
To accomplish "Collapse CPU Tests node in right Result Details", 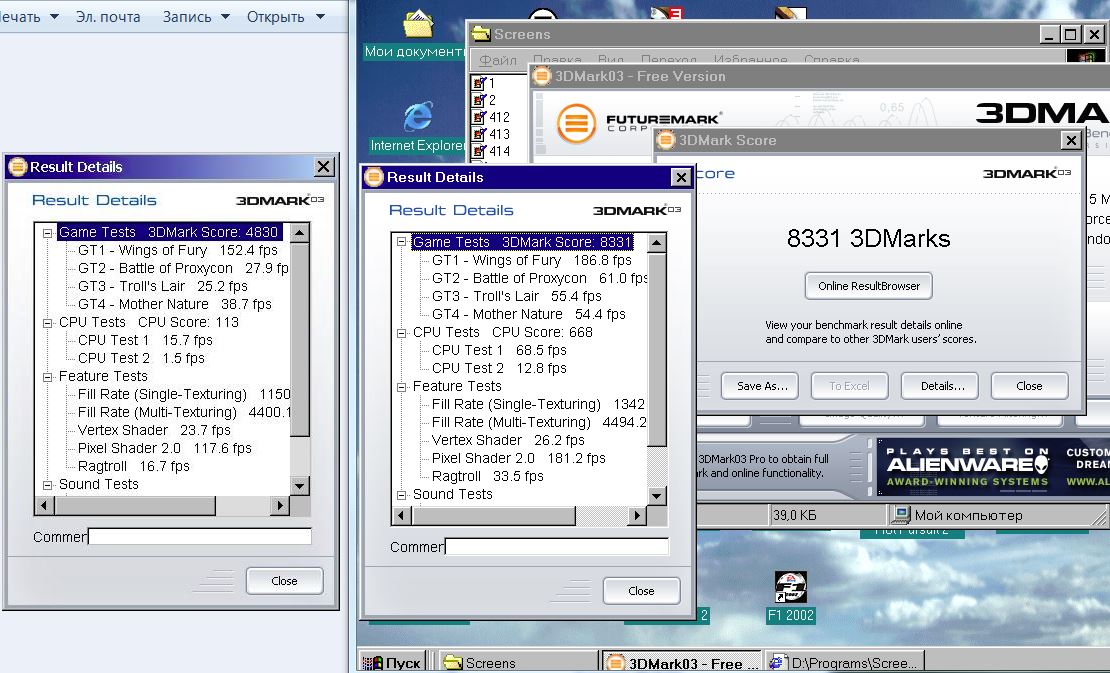I will click(401, 333).
